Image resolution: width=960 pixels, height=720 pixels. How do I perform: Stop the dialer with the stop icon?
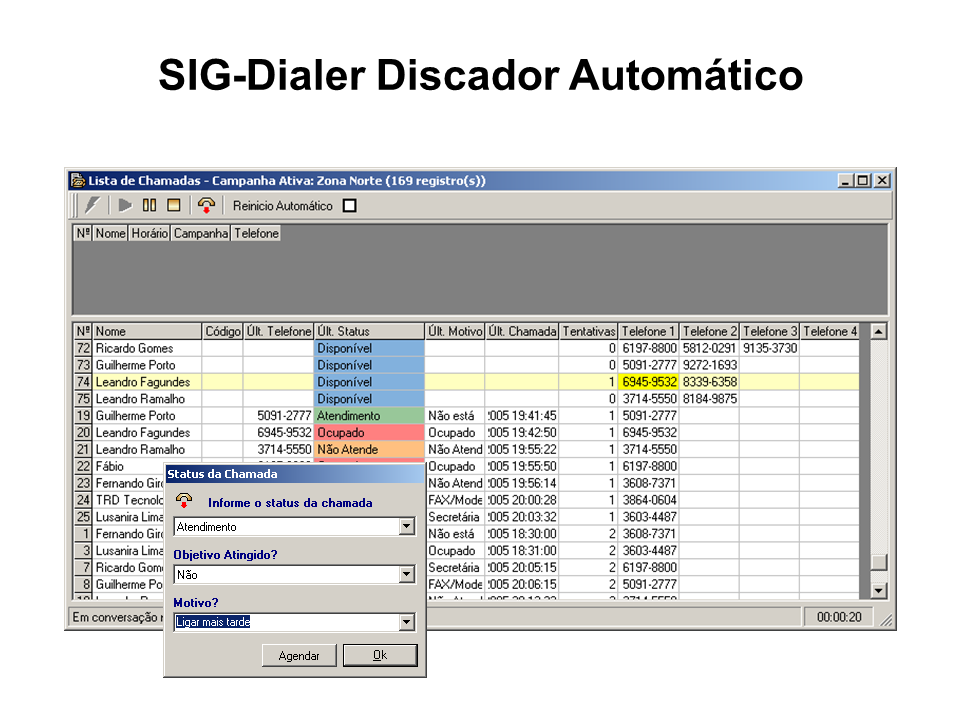pyautogui.click(x=174, y=205)
